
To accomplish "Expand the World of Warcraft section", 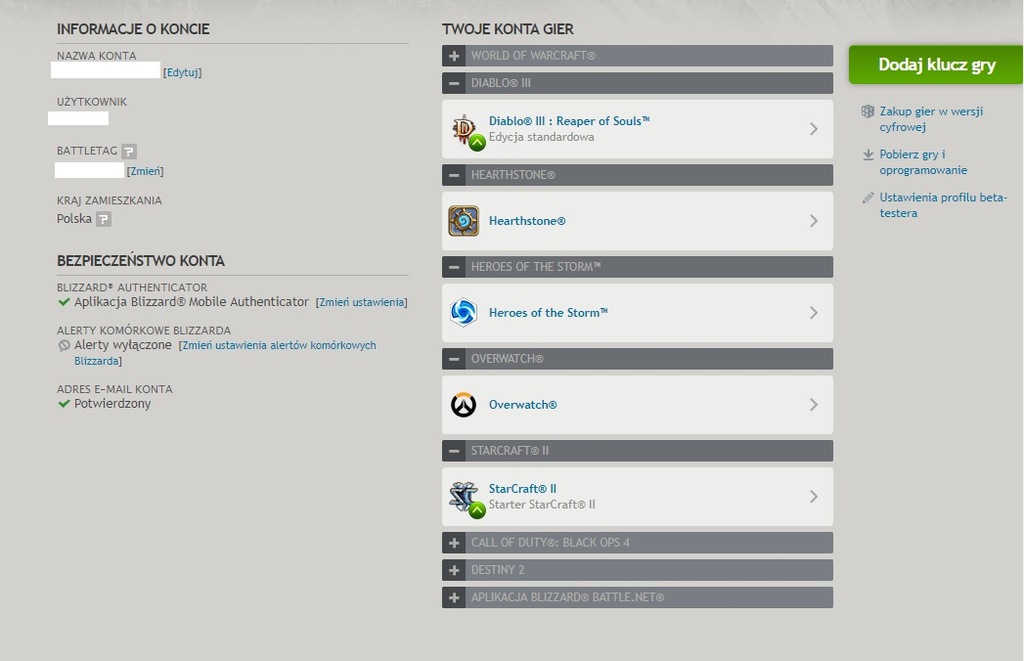I will coord(454,56).
